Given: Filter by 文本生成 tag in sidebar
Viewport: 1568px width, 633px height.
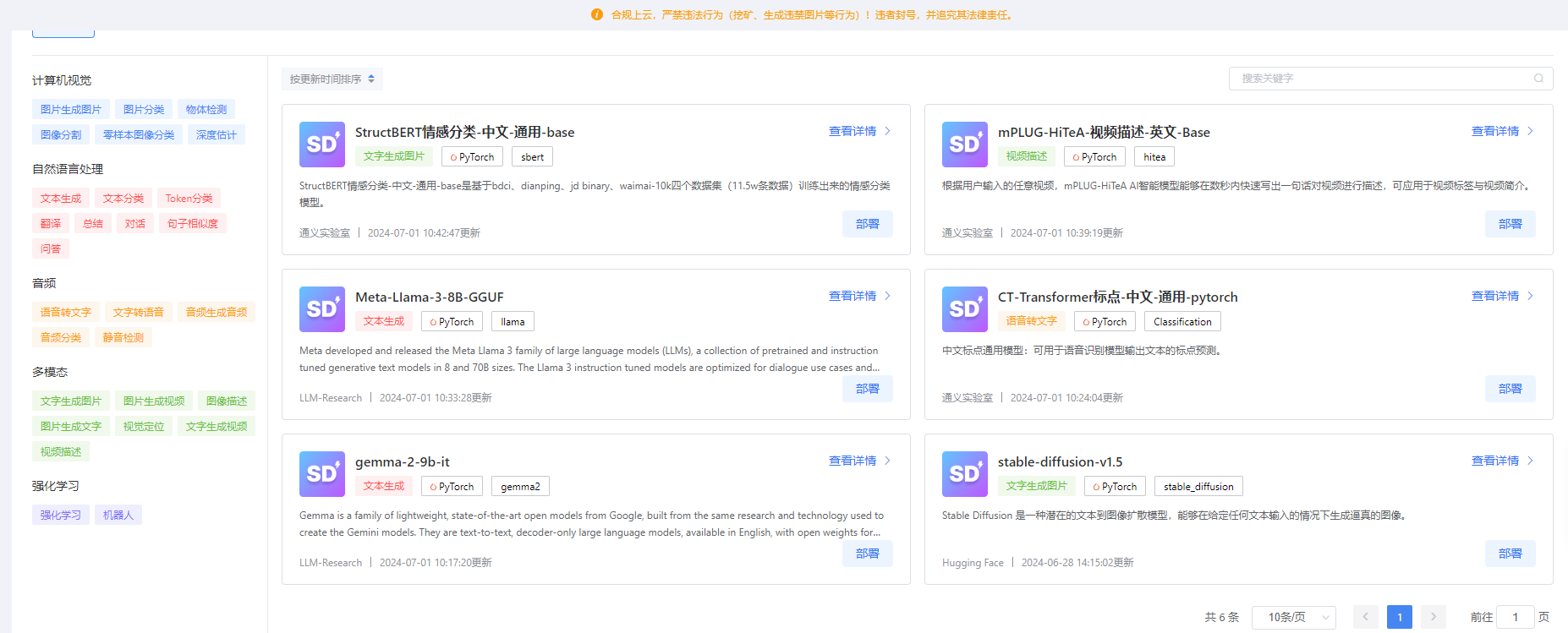Looking at the screenshot, I should tap(61, 198).
